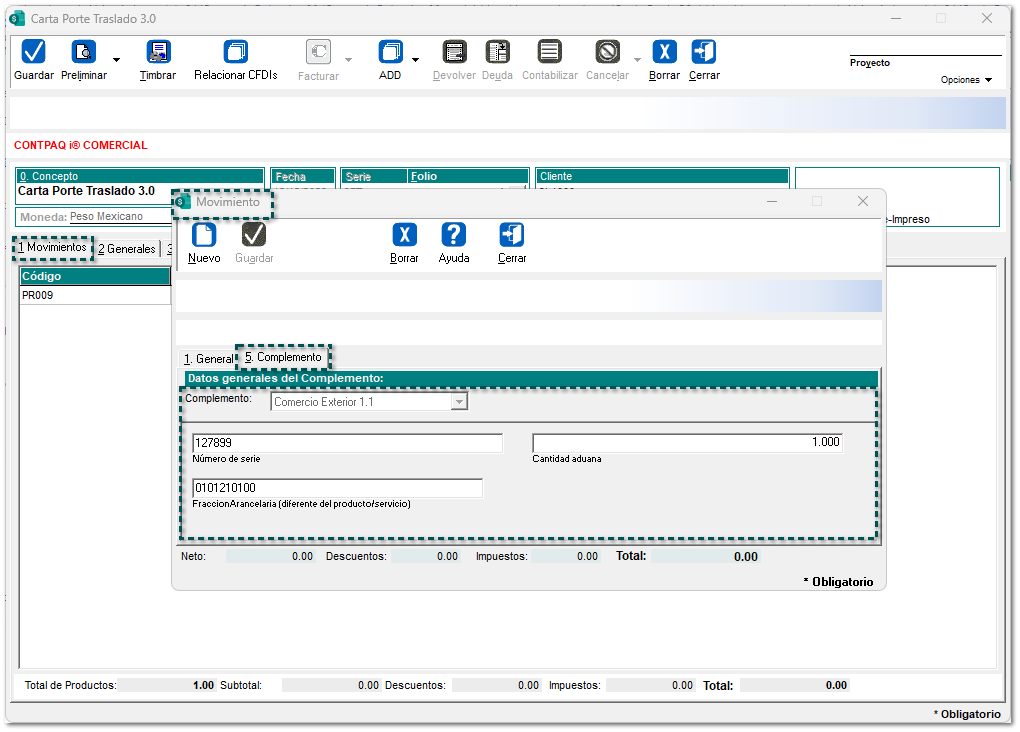1020x732 pixels.
Task: Select the PR009 code row
Action: [x=94, y=296]
